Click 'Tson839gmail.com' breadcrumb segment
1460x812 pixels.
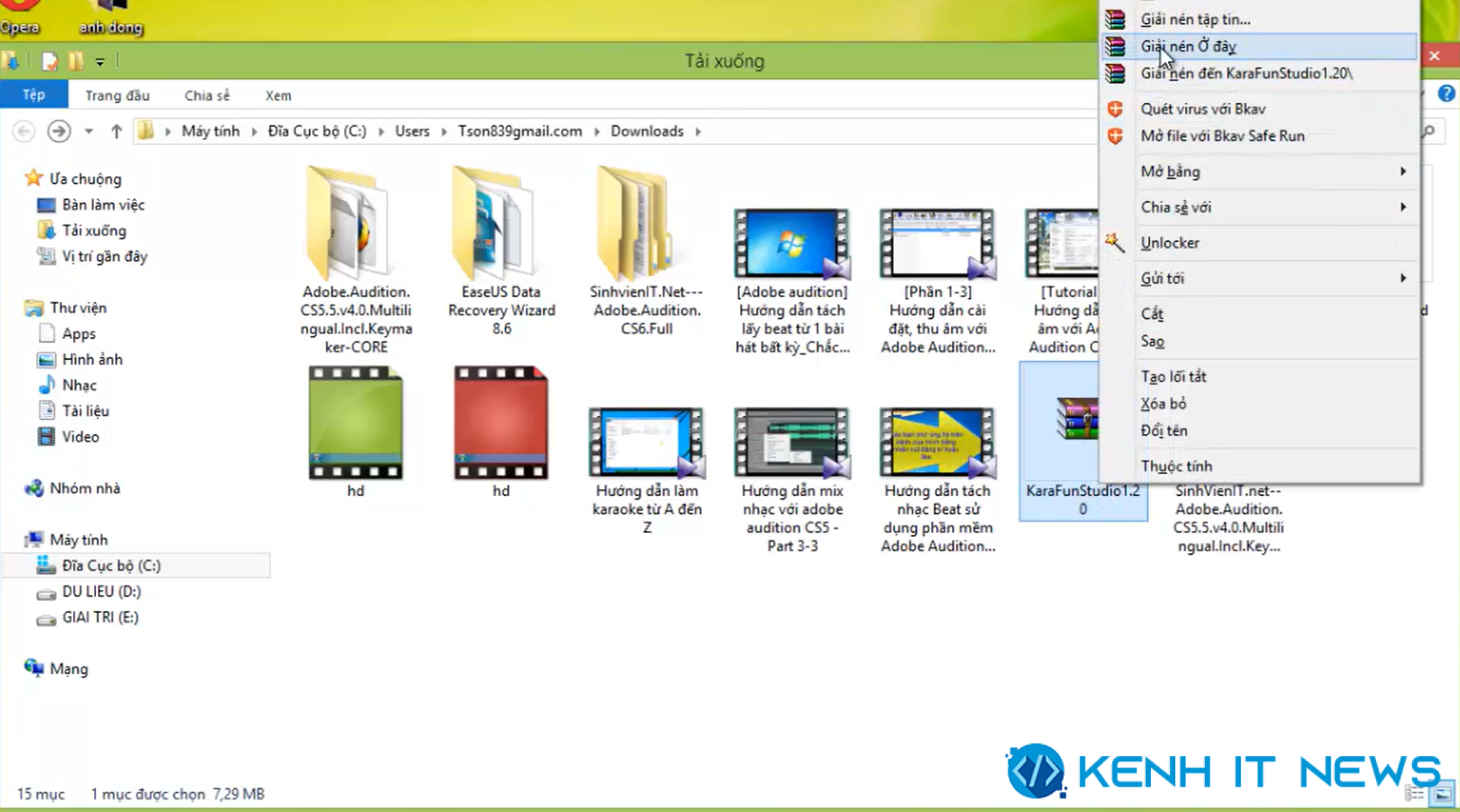pyautogui.click(x=520, y=131)
